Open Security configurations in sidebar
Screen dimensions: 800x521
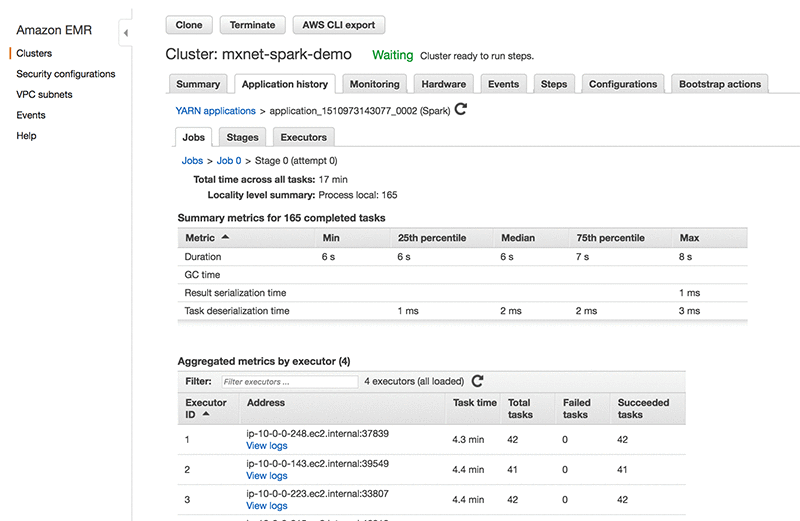65,74
